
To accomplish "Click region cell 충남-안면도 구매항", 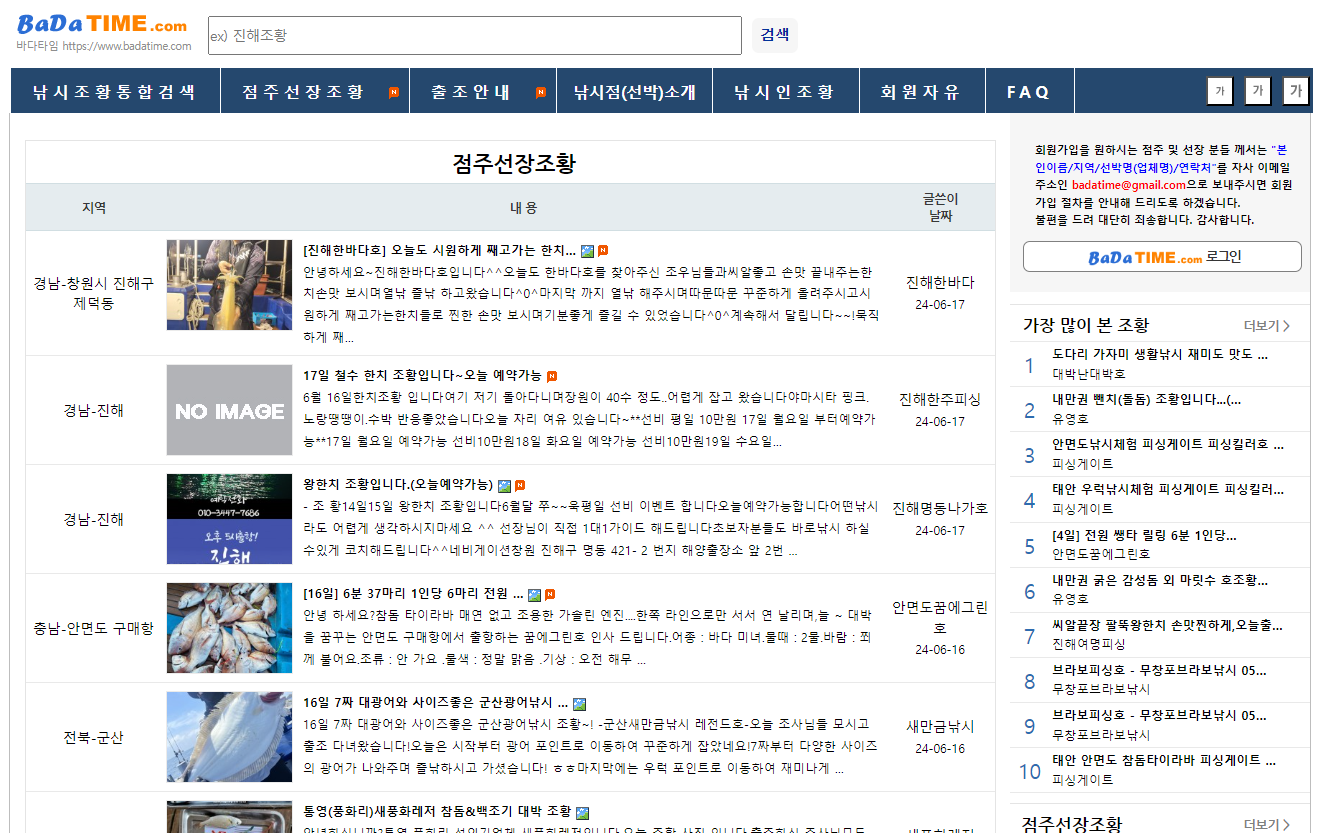I will click(x=94, y=628).
